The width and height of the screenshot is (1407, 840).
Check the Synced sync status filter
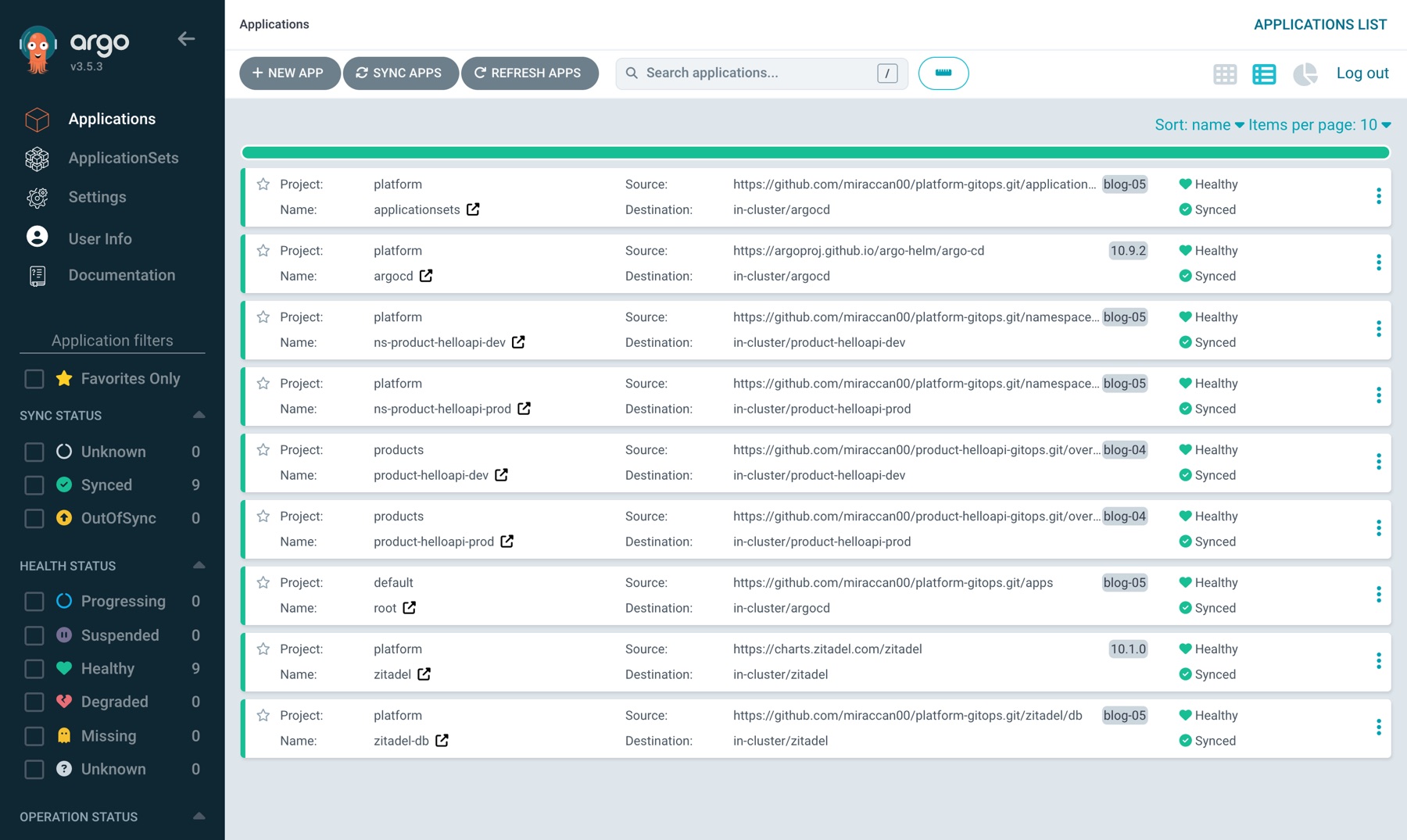click(34, 485)
